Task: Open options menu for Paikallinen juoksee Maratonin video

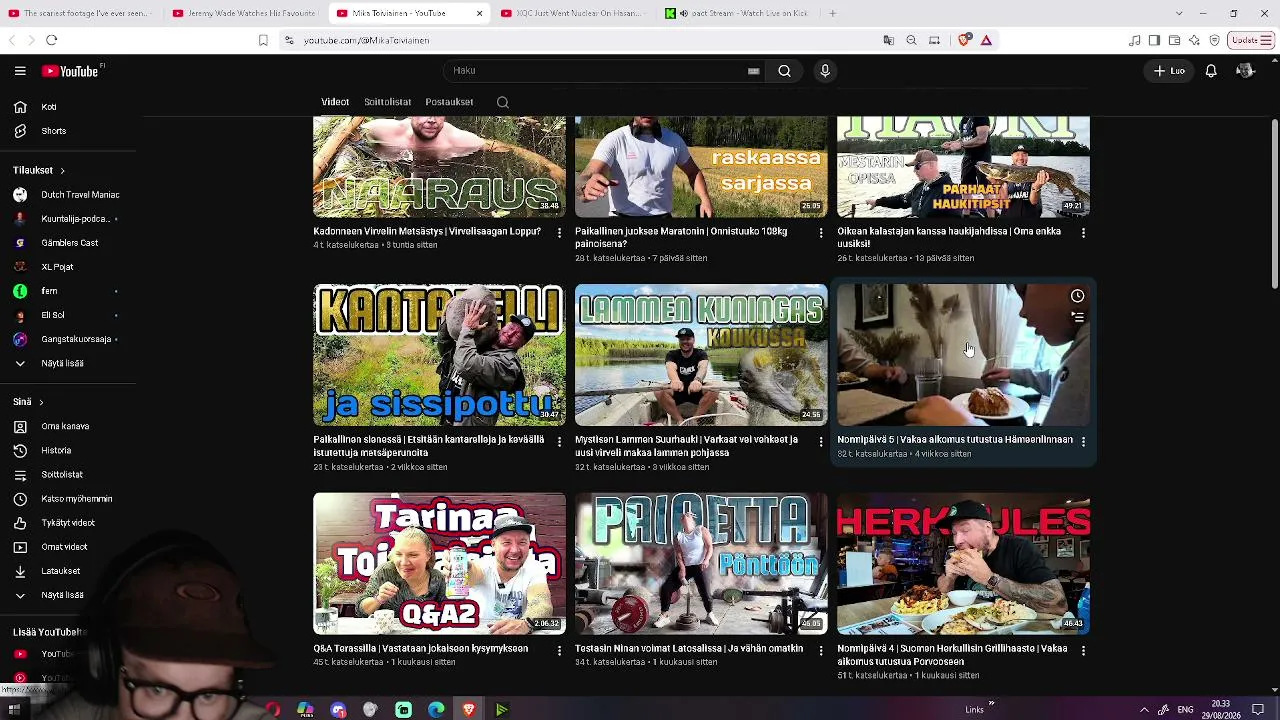Action: (821, 232)
